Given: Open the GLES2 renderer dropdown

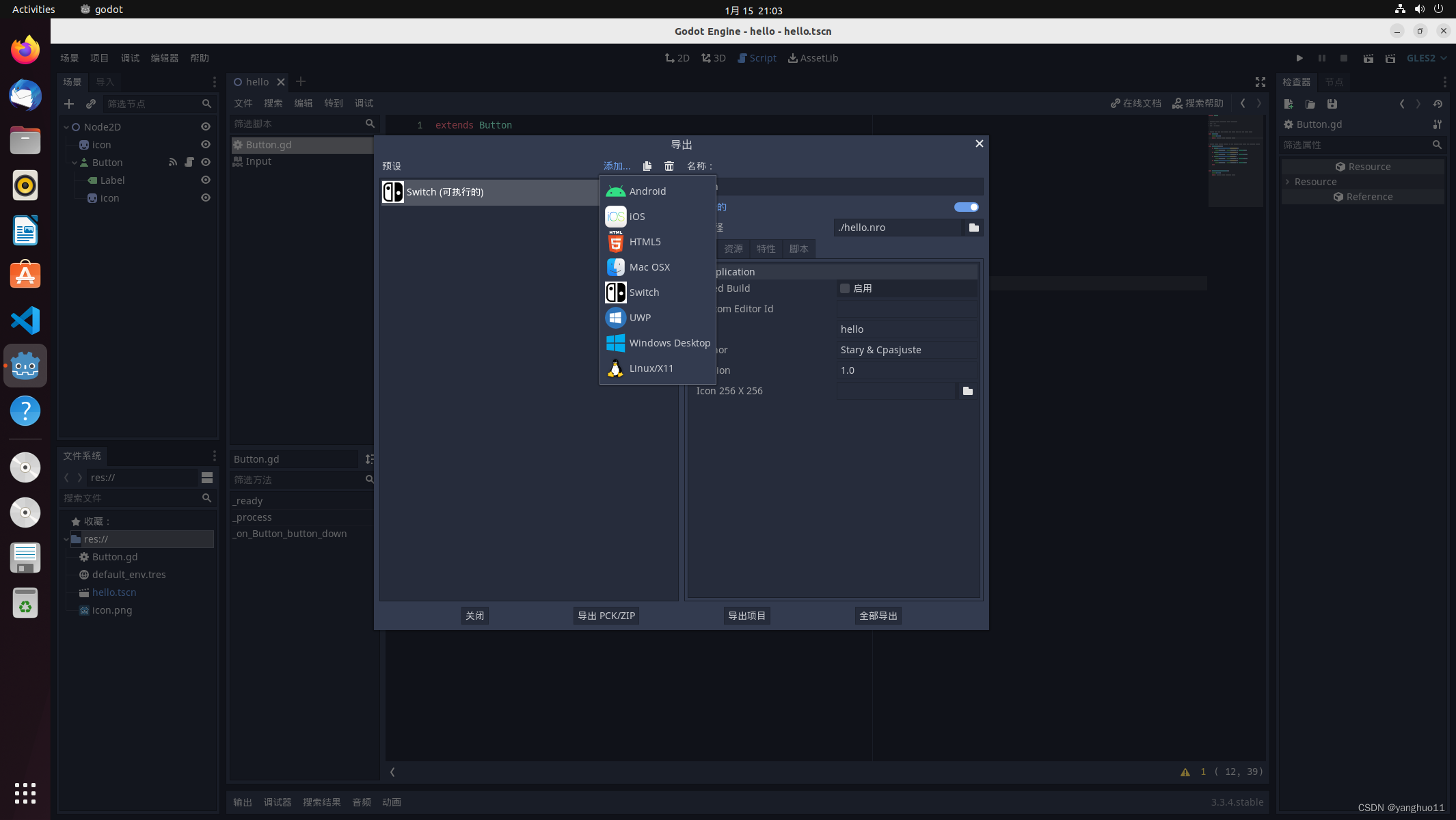Looking at the screenshot, I should coord(1426,58).
